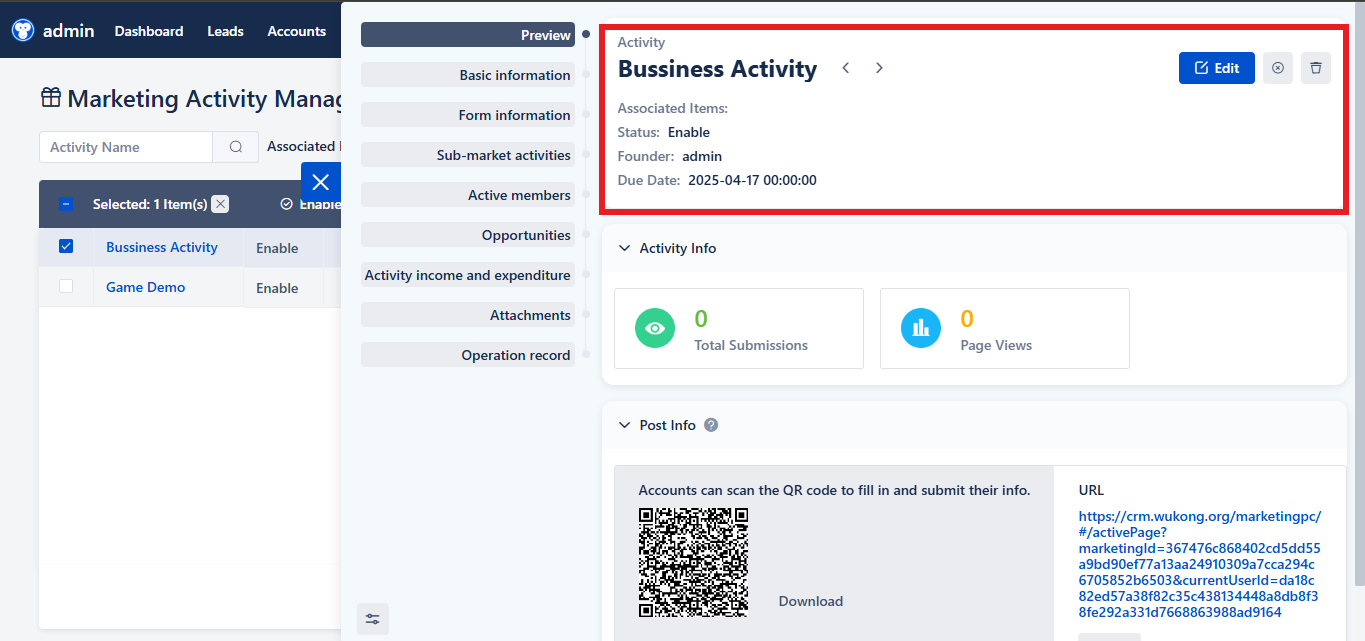The height and width of the screenshot is (641, 1365).
Task: Click the eye icon for Total Submissions
Action: point(654,327)
